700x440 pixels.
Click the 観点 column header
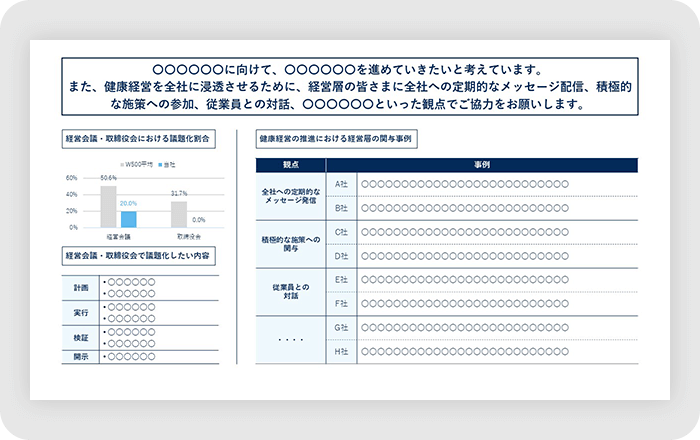click(x=291, y=165)
